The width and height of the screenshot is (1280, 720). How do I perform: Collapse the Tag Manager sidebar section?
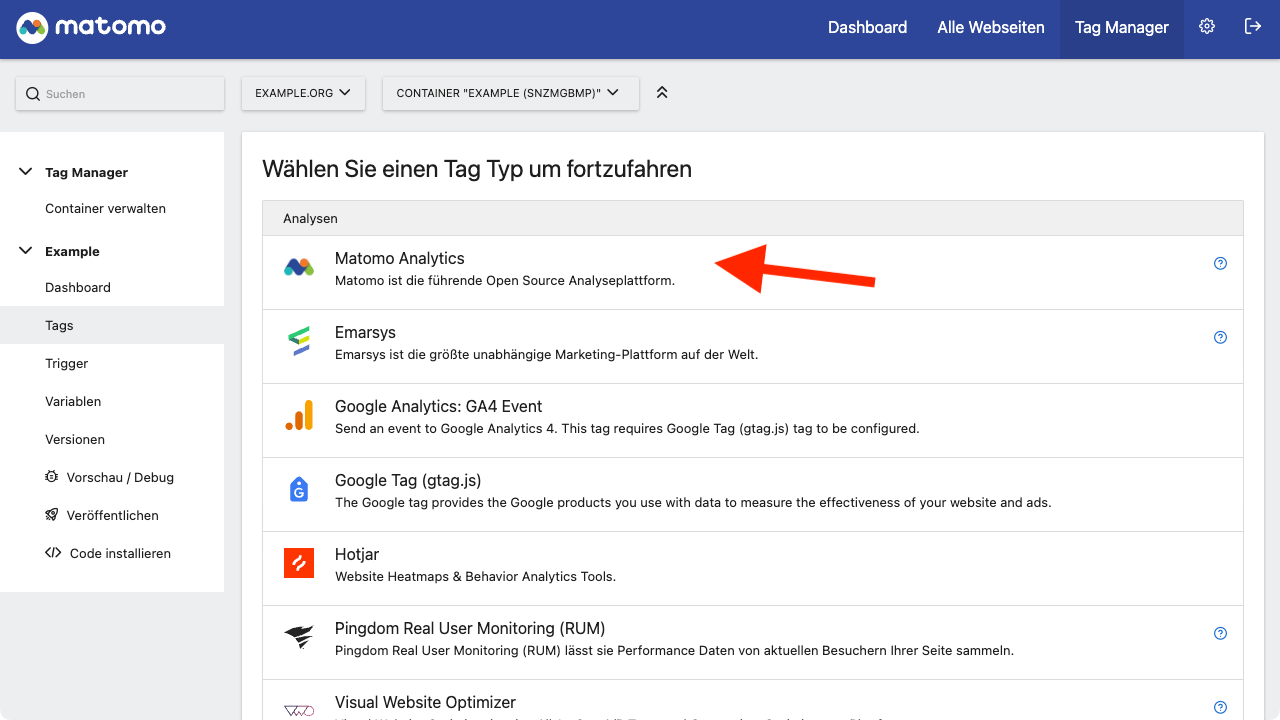click(x=26, y=172)
